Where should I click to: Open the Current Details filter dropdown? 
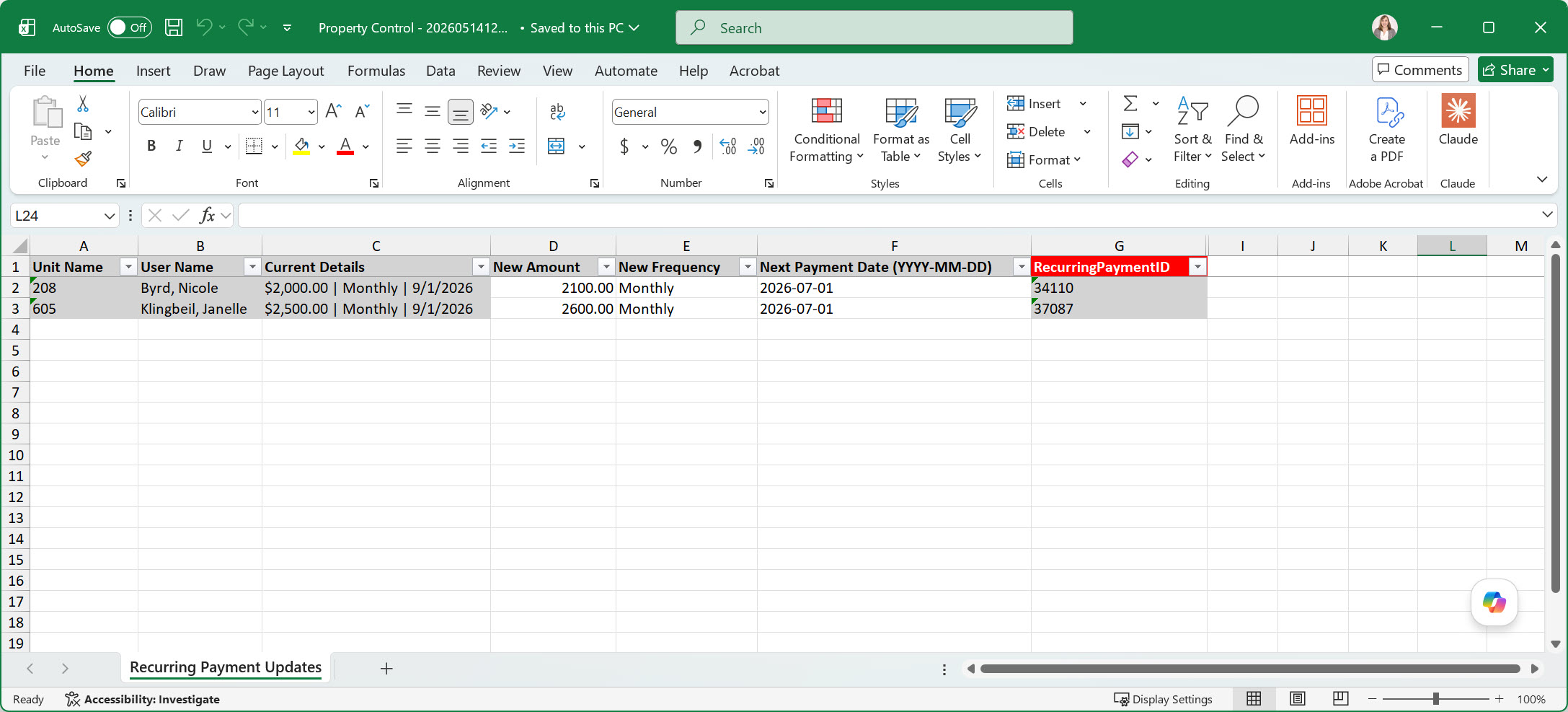click(x=481, y=267)
